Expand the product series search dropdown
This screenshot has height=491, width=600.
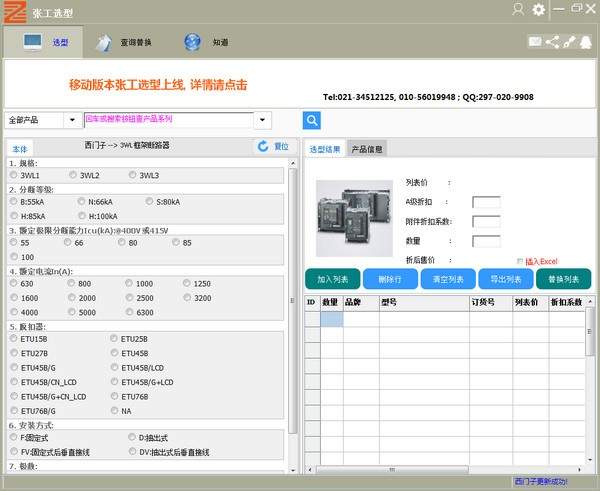click(x=262, y=120)
